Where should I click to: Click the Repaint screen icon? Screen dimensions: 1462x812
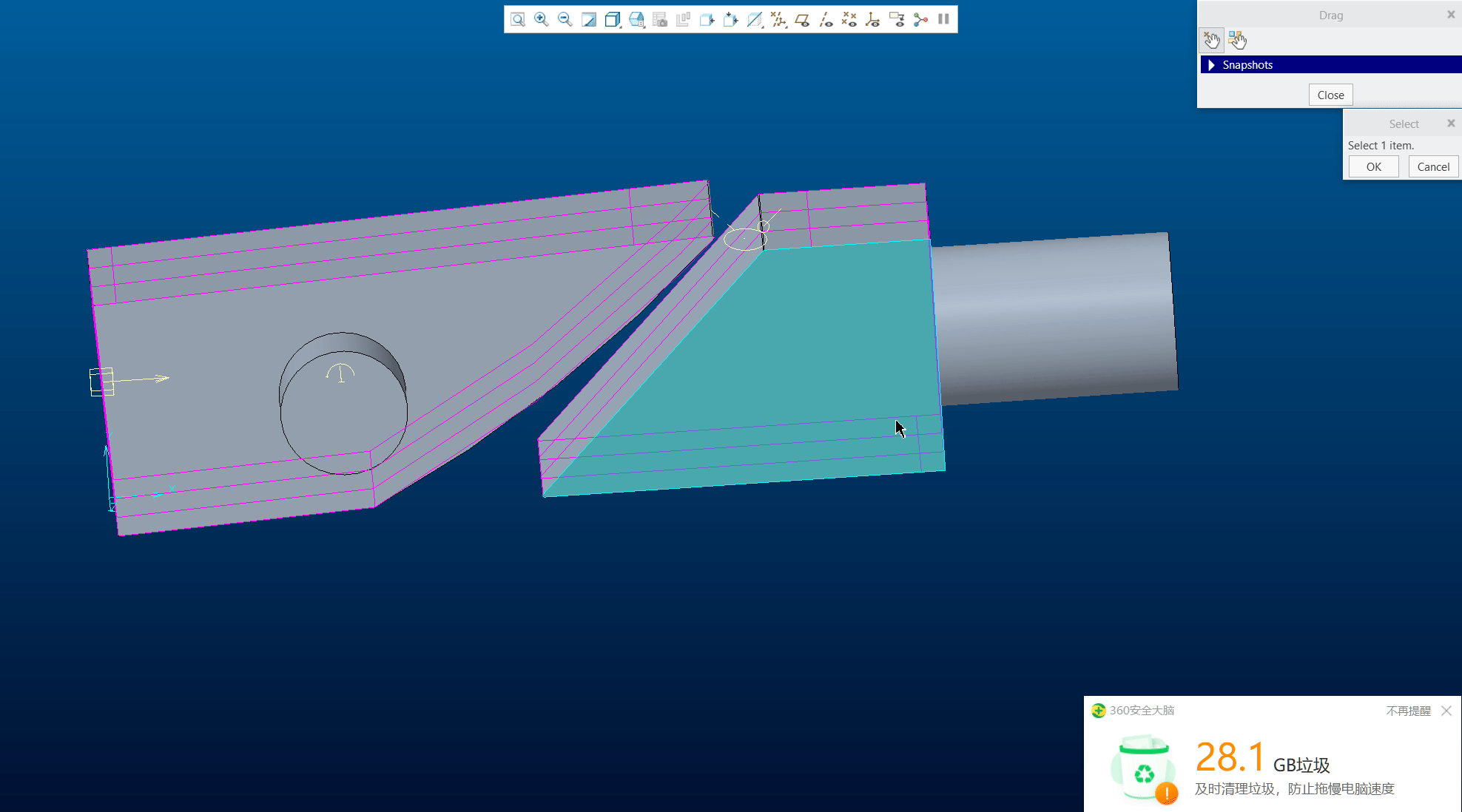click(x=589, y=20)
